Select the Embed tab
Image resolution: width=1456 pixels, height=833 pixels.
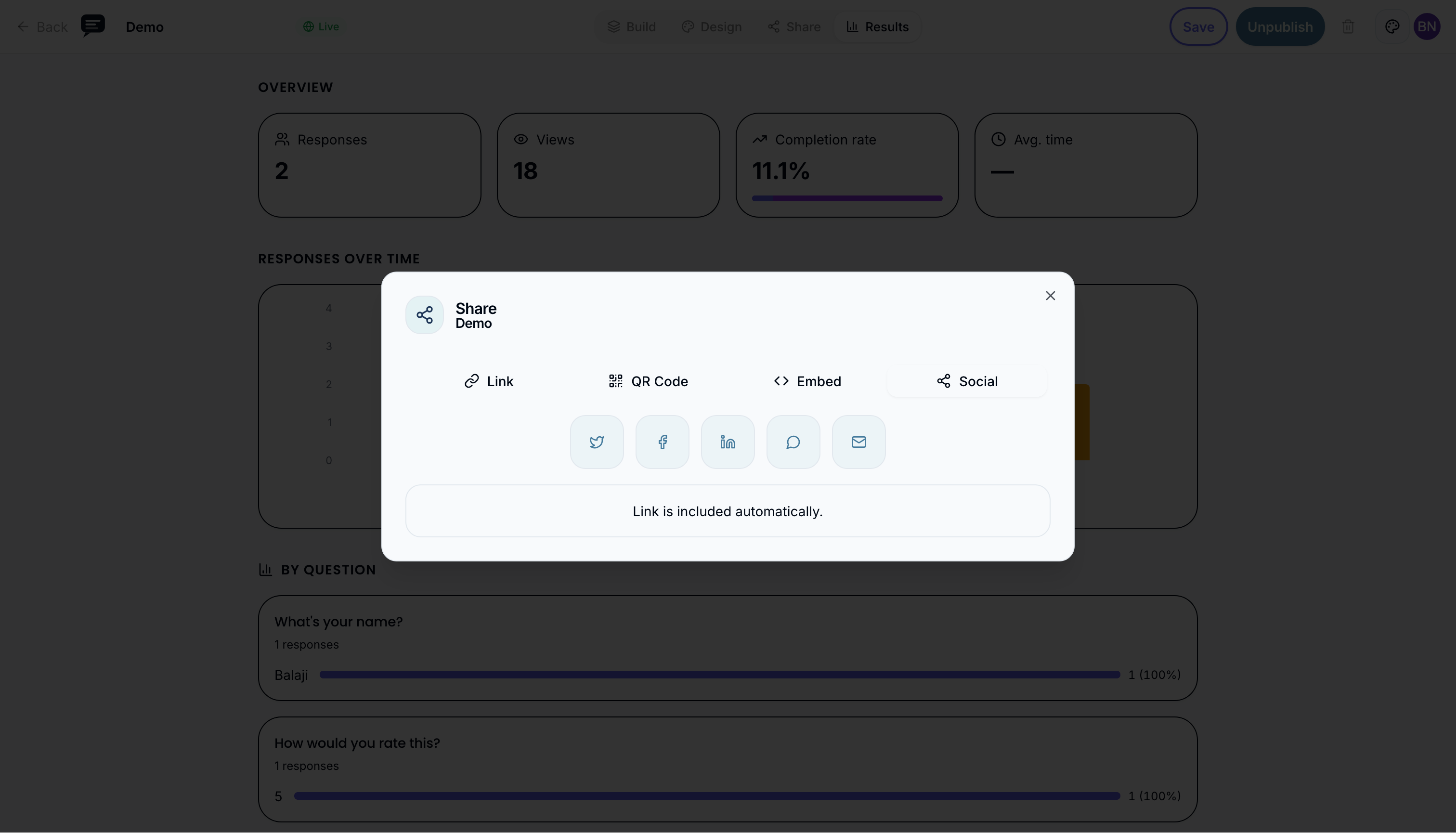pyautogui.click(x=807, y=381)
